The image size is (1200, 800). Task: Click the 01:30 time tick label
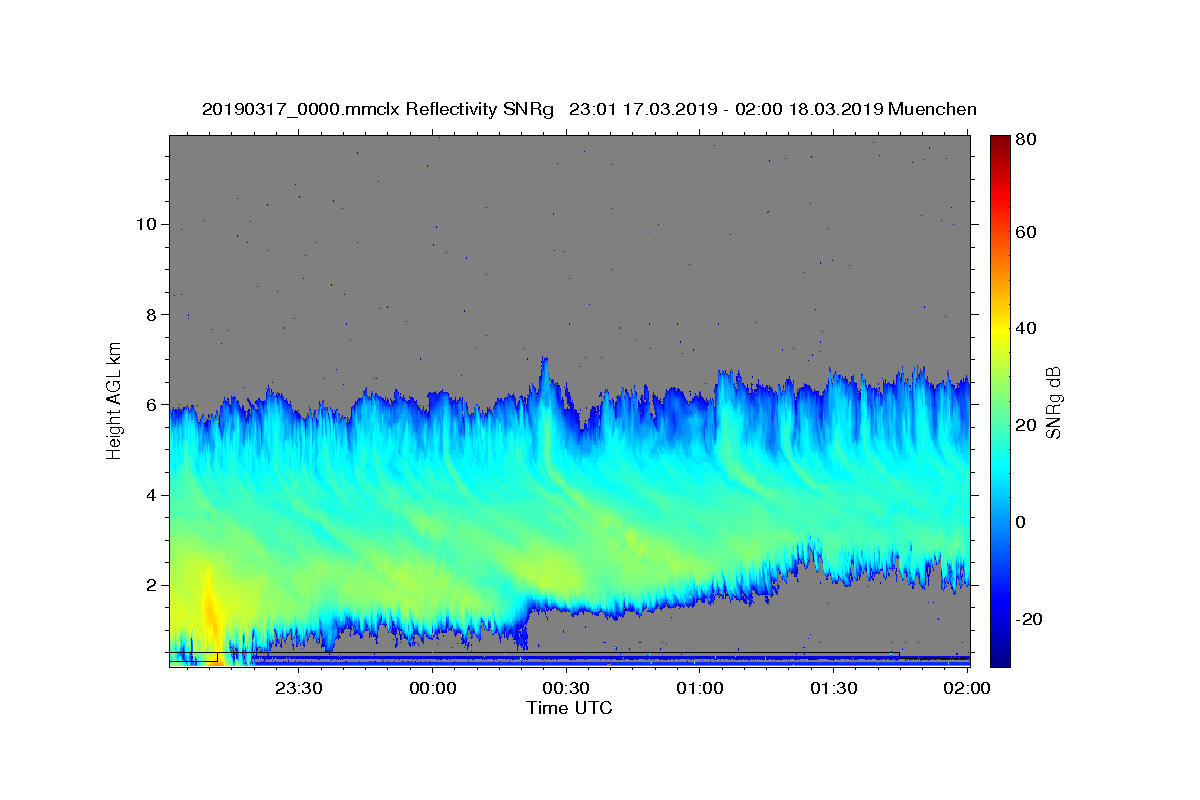pyautogui.click(x=834, y=688)
